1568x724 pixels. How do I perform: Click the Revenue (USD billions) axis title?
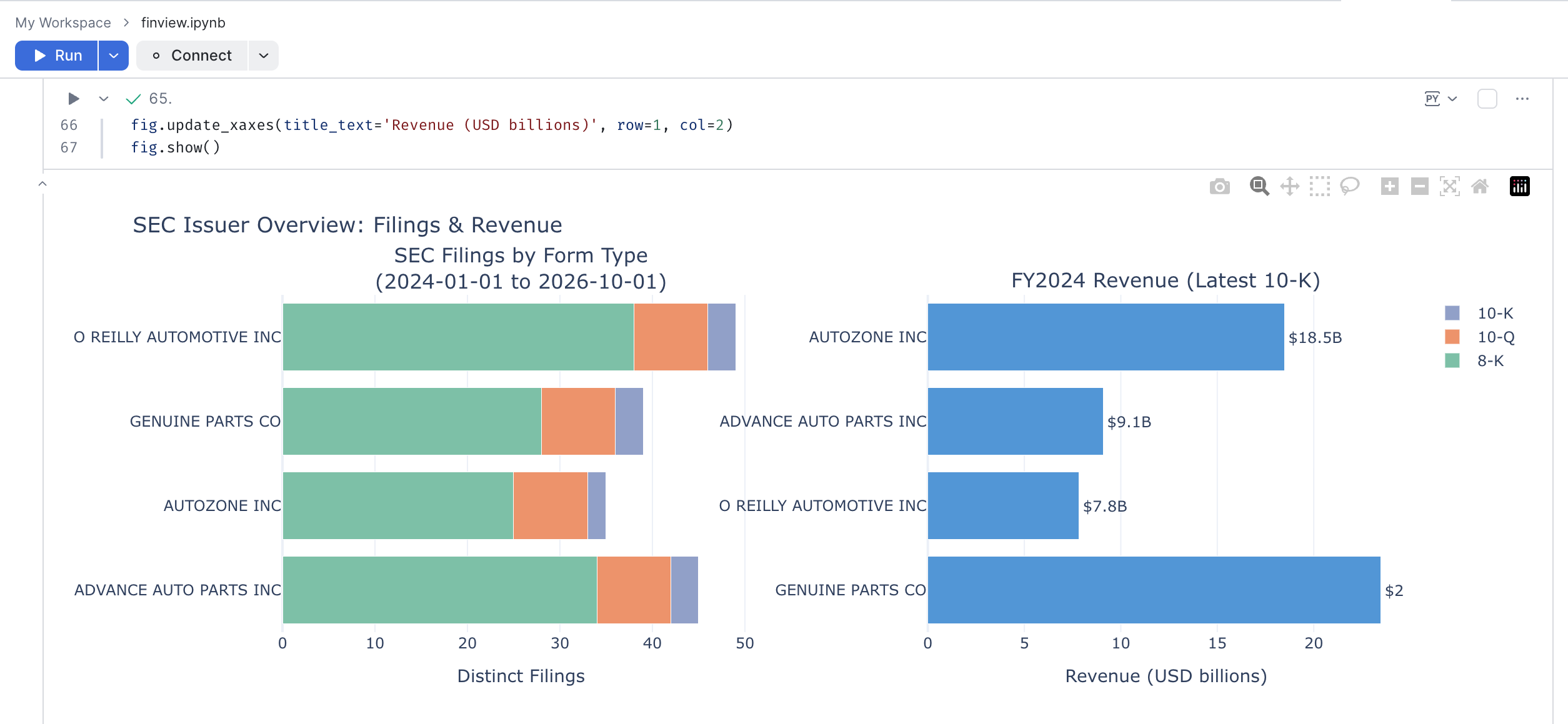[1166, 676]
